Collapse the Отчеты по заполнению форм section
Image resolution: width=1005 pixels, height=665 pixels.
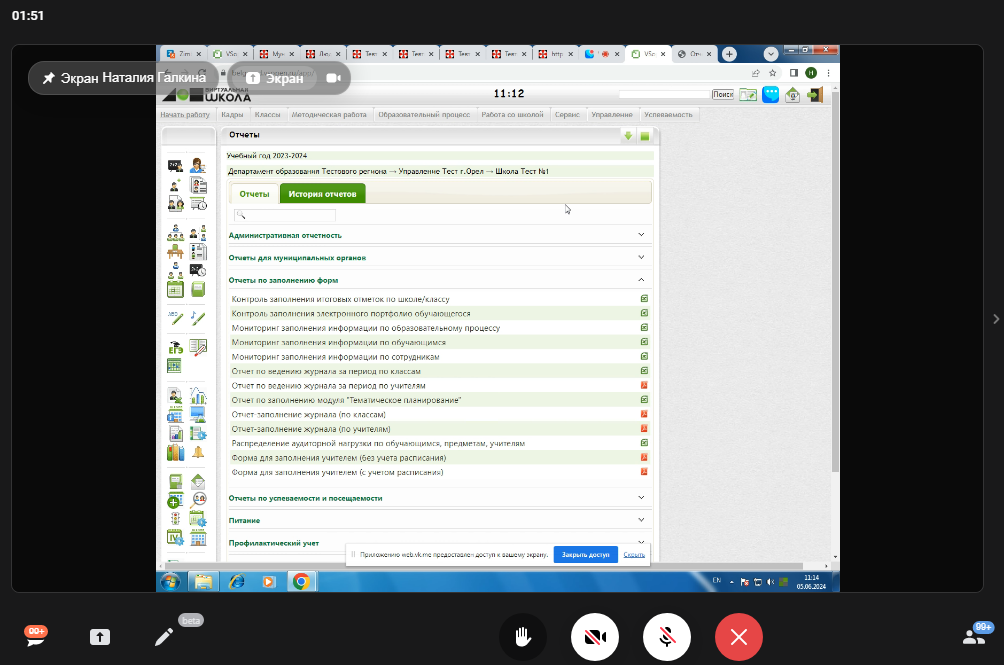(x=642, y=281)
